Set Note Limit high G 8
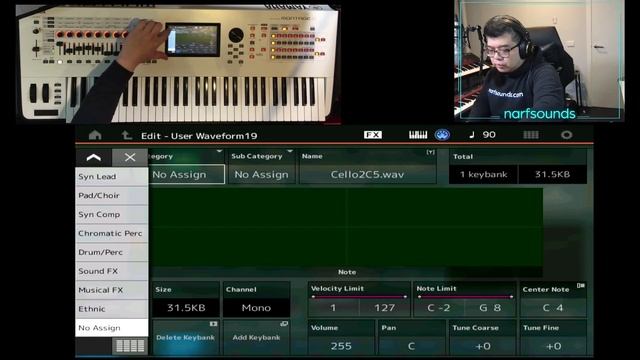This screenshot has height=360, width=640. coord(490,307)
